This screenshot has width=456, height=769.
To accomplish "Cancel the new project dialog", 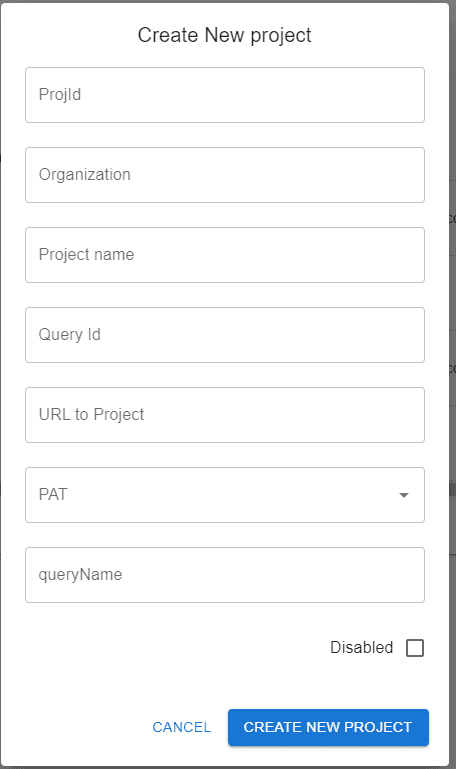I will 181,727.
